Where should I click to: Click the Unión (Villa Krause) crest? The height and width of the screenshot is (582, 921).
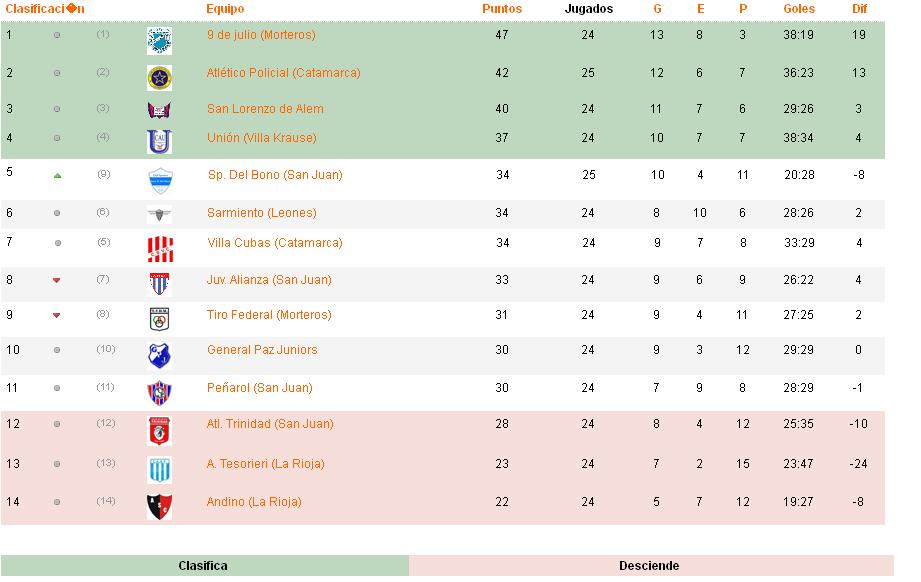click(159, 141)
